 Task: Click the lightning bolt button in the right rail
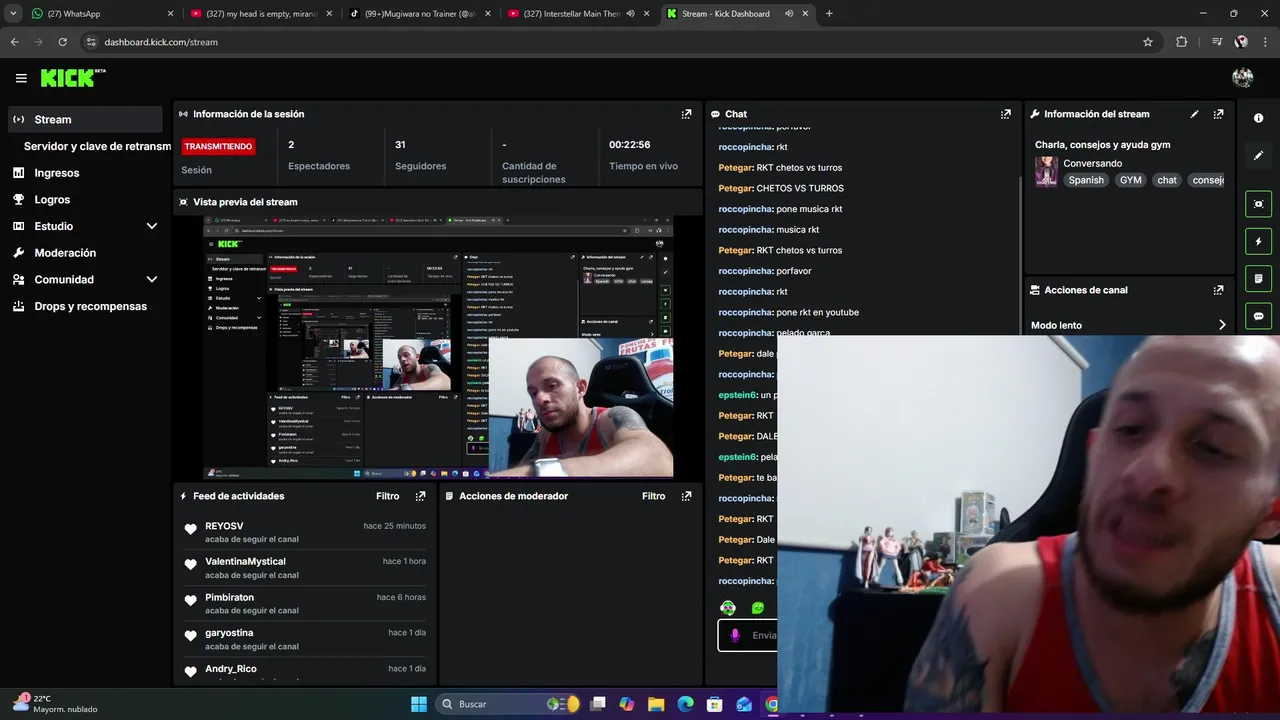(1258, 241)
